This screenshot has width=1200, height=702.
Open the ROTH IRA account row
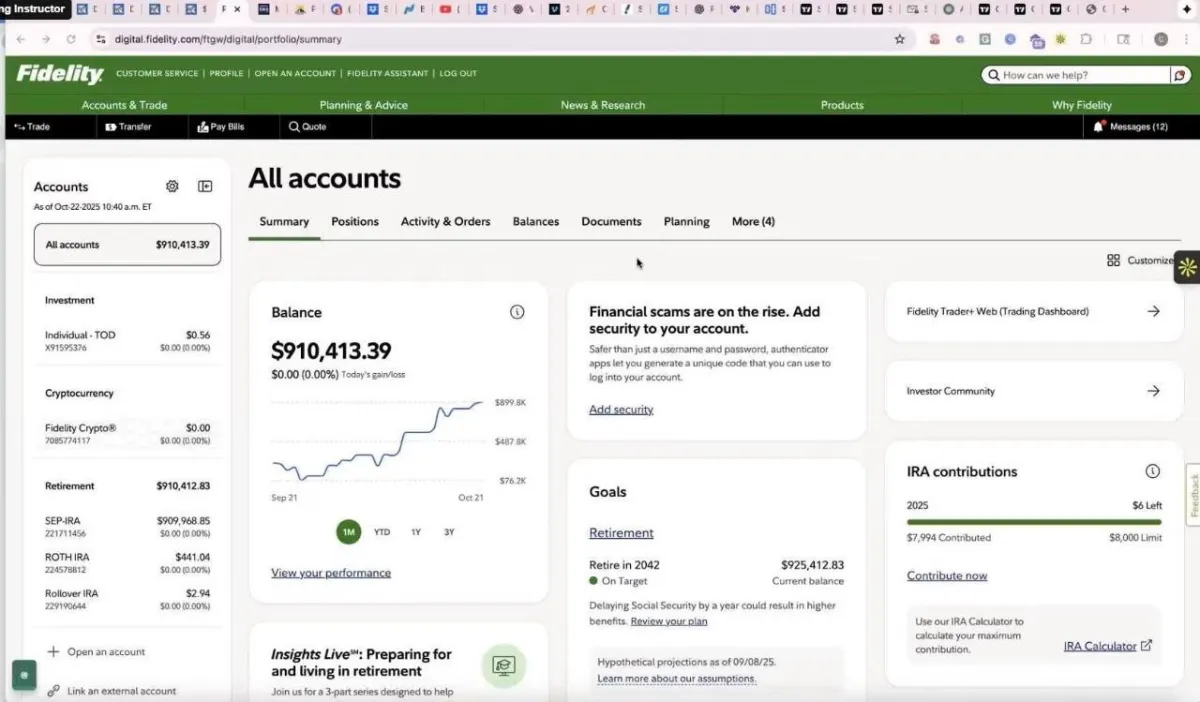tap(127, 563)
